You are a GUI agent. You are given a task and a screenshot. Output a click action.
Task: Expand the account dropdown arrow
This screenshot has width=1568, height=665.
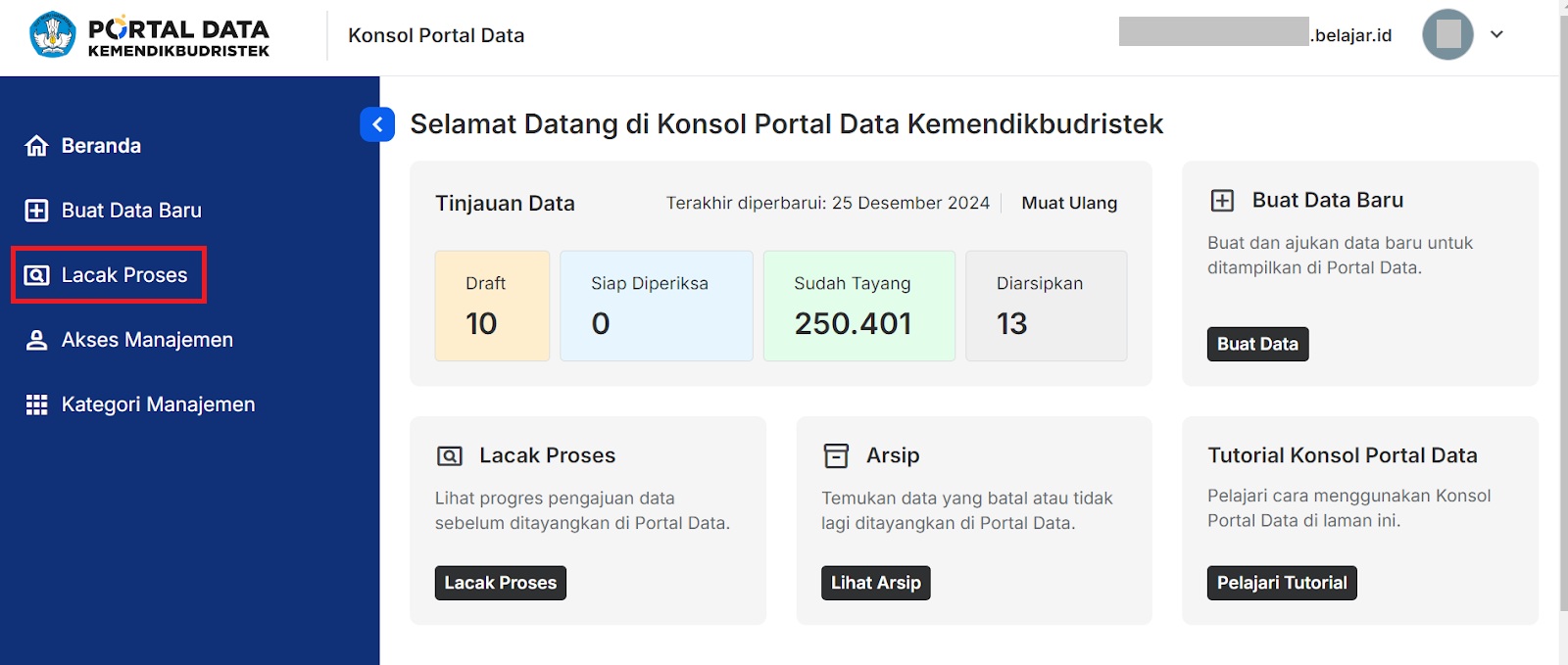[x=1496, y=34]
